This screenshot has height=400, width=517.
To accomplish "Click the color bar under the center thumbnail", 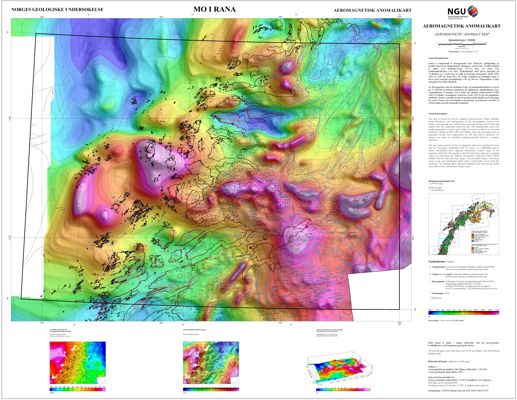I will (211, 389).
